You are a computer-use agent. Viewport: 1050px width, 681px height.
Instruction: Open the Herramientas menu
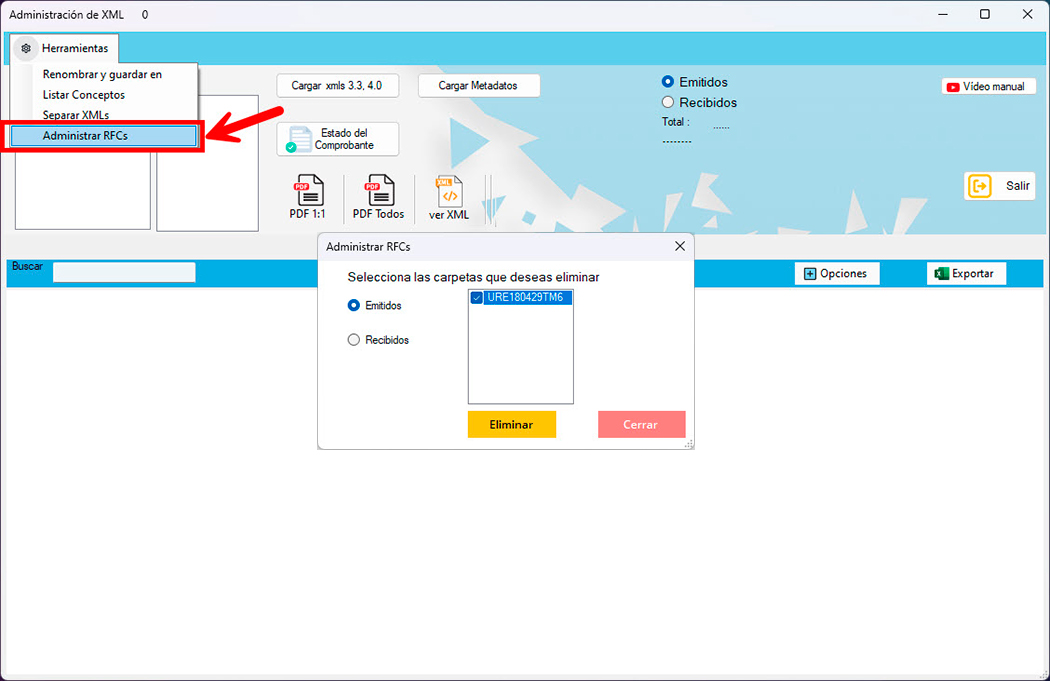(x=65, y=48)
